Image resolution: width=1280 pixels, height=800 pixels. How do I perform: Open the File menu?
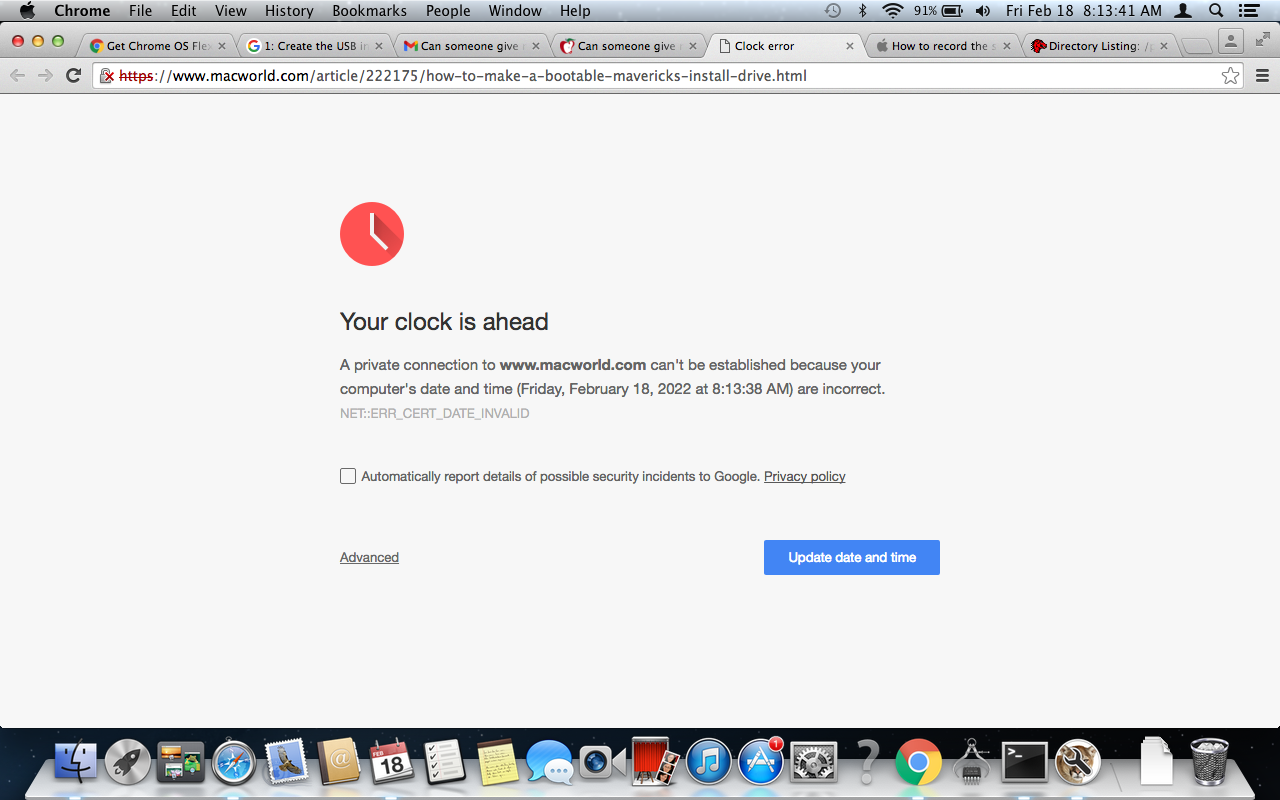(x=140, y=11)
